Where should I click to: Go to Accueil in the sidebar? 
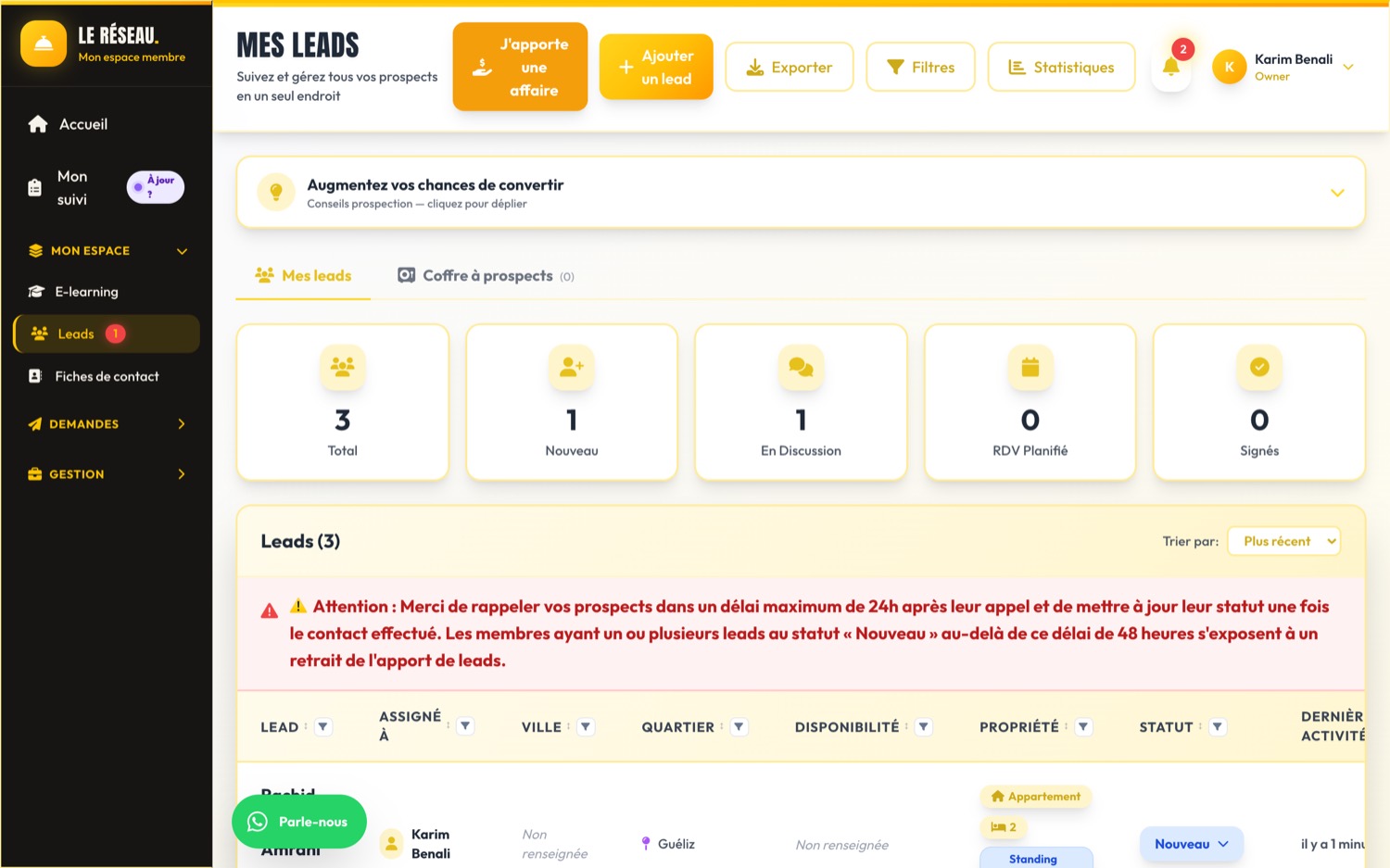(x=107, y=124)
